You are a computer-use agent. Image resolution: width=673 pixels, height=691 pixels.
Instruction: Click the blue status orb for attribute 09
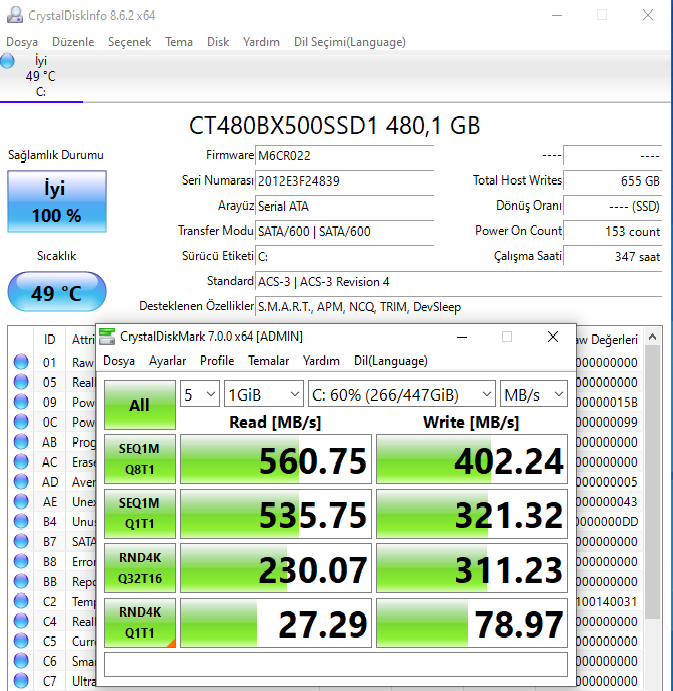coord(21,402)
